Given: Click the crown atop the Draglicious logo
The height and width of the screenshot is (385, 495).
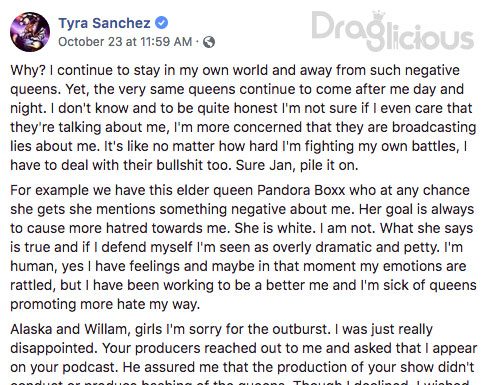Looking at the screenshot, I should click(x=379, y=17).
